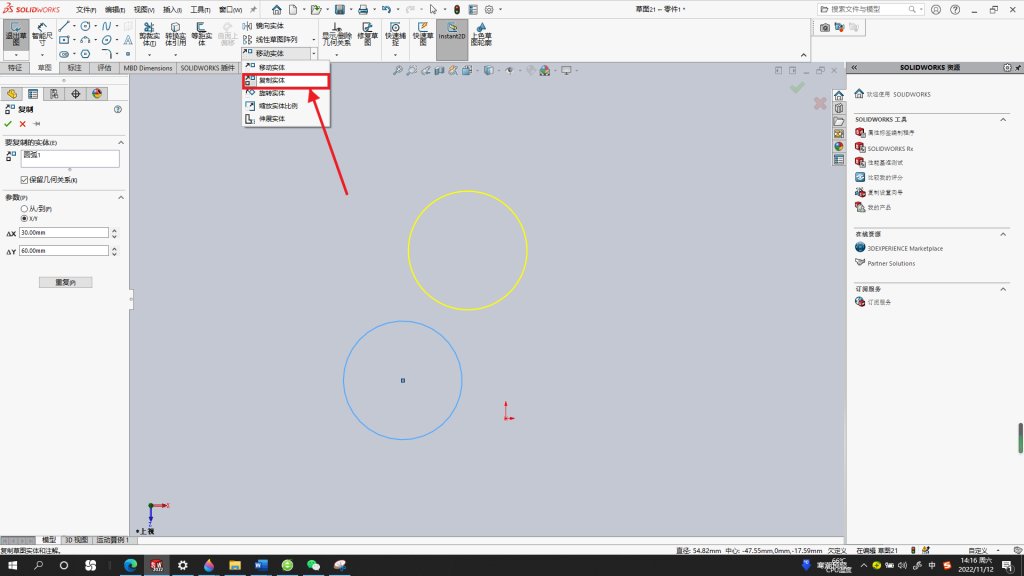Pin the SOLIDWORKS Resources task pane
This screenshot has width=1024, height=576.
(x=1017, y=67)
